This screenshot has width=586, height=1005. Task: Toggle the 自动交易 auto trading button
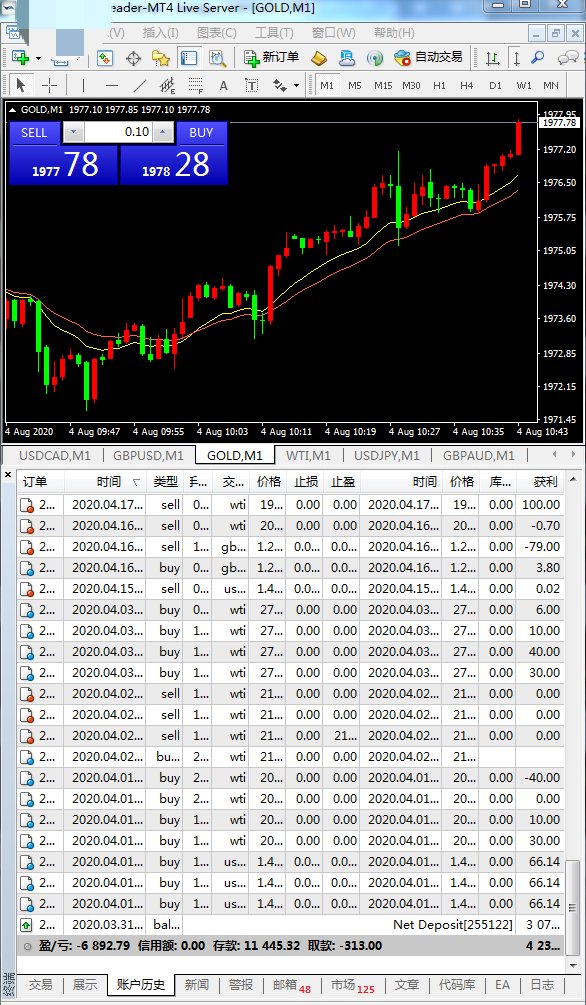pos(428,58)
